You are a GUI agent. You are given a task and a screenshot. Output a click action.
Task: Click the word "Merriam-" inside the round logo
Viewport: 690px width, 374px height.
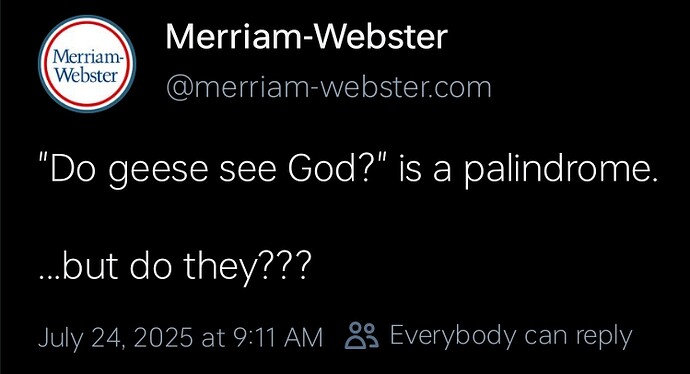(87, 56)
